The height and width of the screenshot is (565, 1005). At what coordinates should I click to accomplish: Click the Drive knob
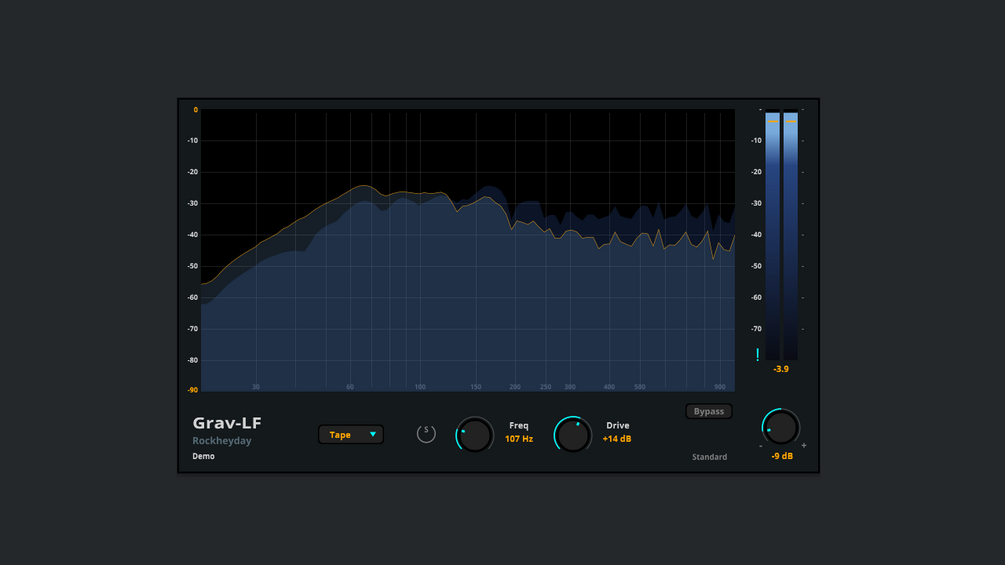tap(572, 435)
